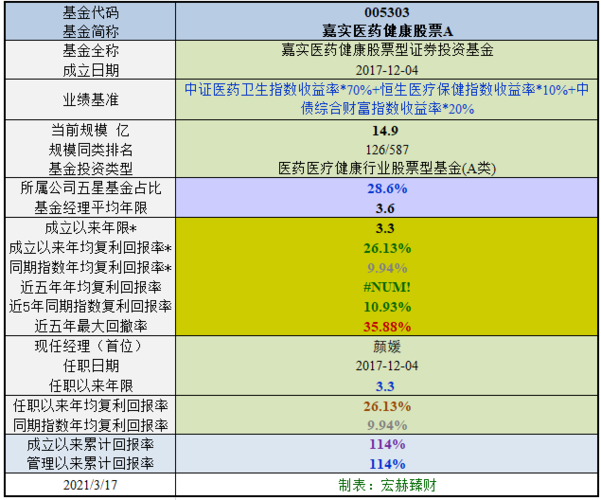
Task: Select type 医药医疗健康行业股票型基金(A类)
Action: (x=387, y=168)
